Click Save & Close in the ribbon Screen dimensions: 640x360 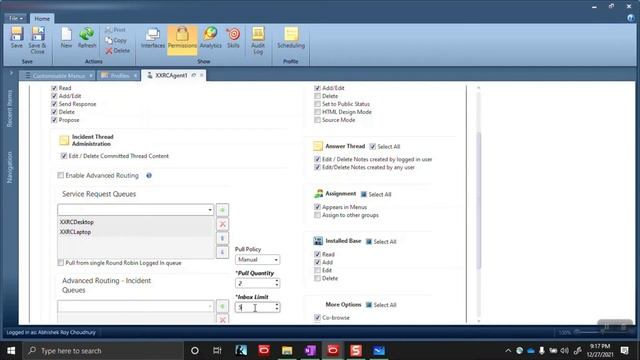click(37, 40)
